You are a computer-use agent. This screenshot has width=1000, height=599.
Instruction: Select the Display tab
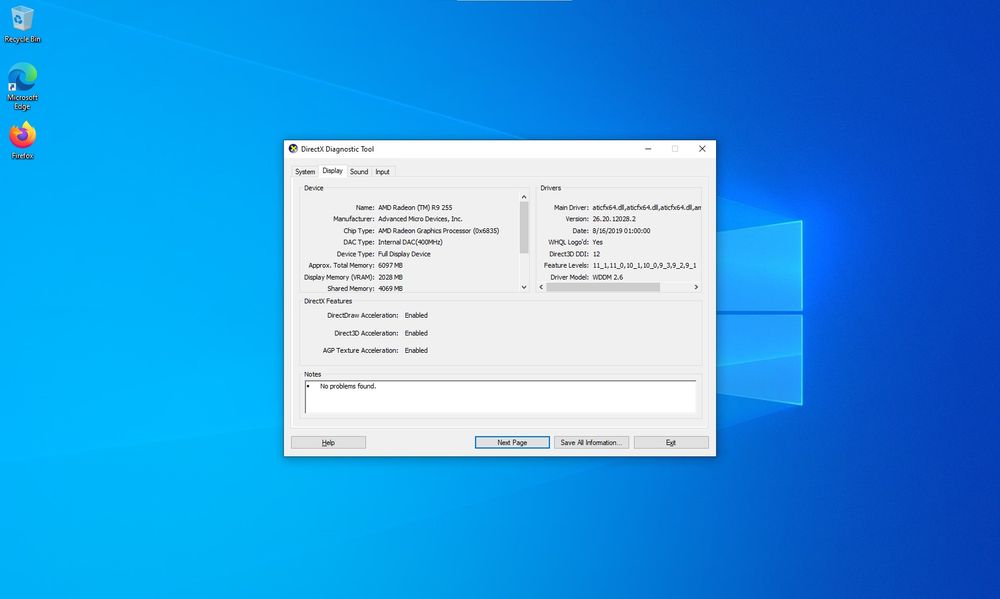332,170
